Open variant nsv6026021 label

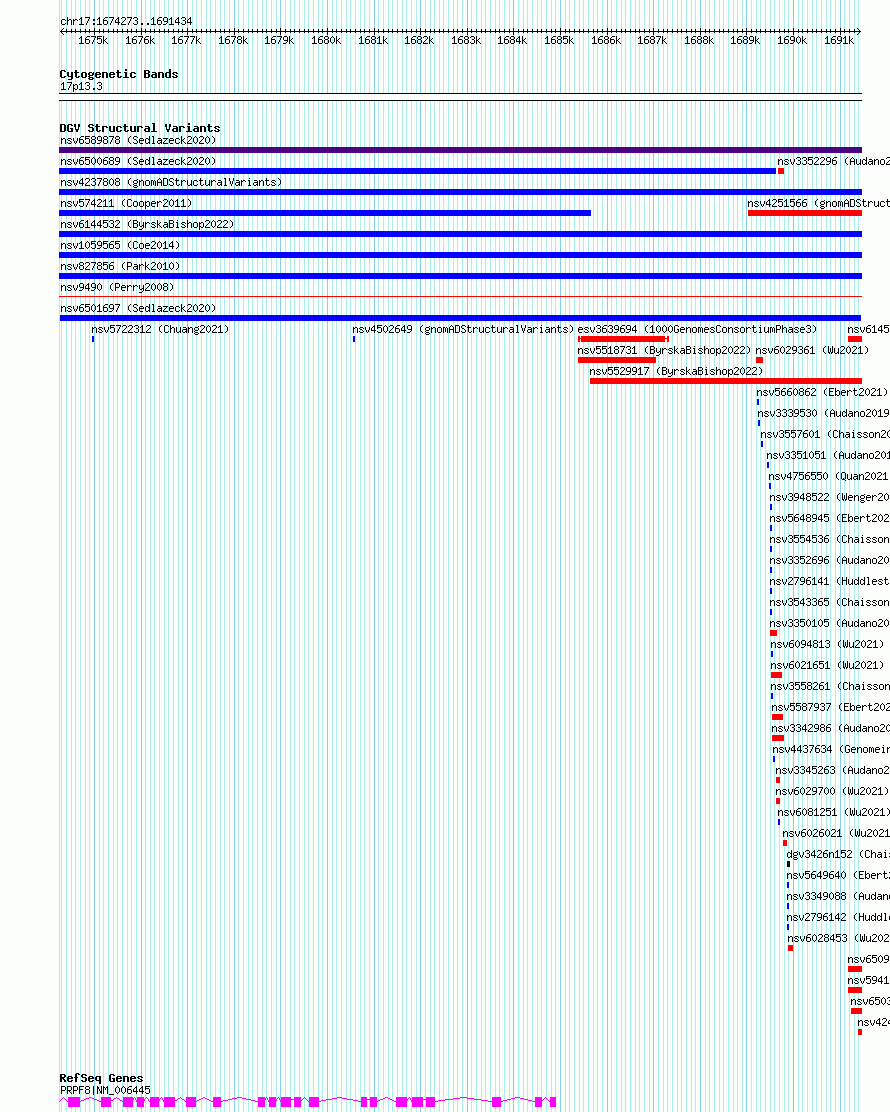[836, 833]
